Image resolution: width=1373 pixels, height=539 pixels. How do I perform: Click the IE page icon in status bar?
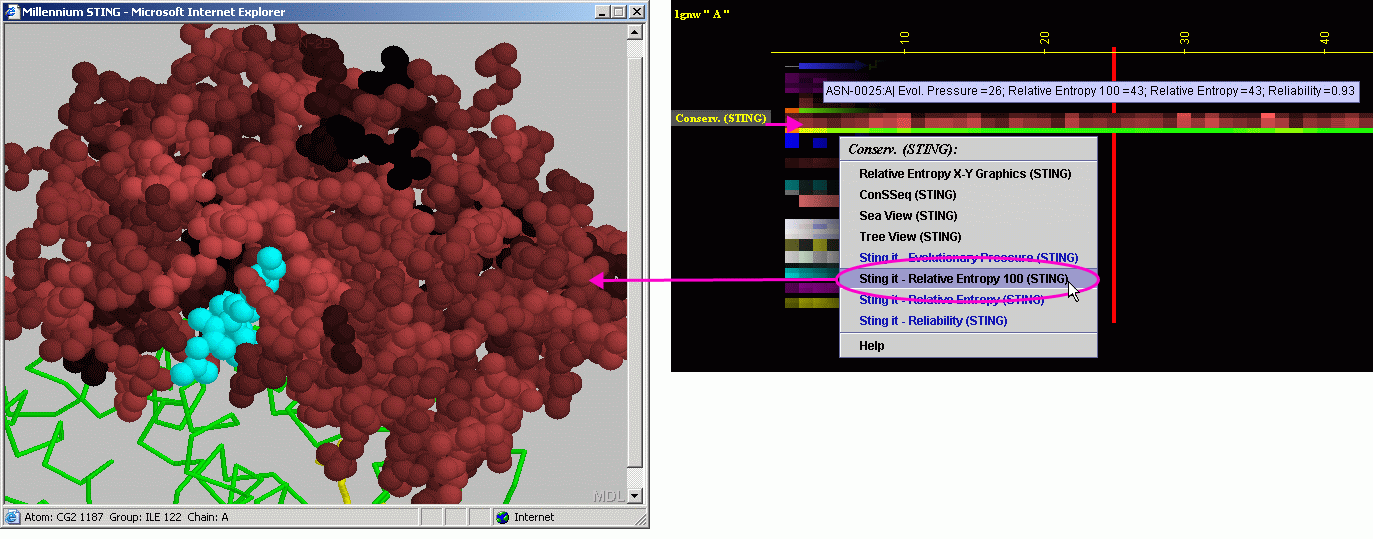click(12, 517)
